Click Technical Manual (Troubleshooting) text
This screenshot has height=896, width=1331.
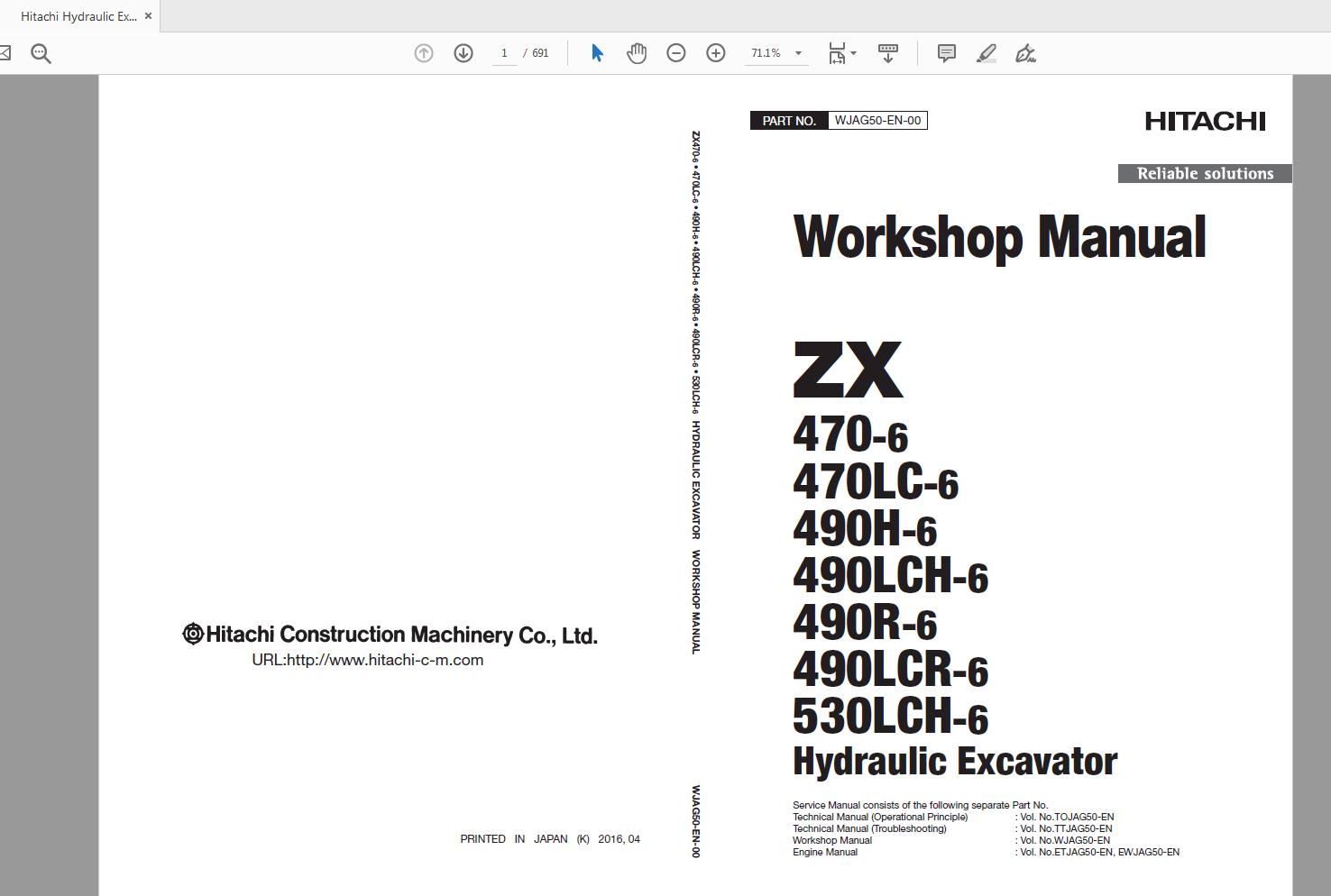coord(869,829)
